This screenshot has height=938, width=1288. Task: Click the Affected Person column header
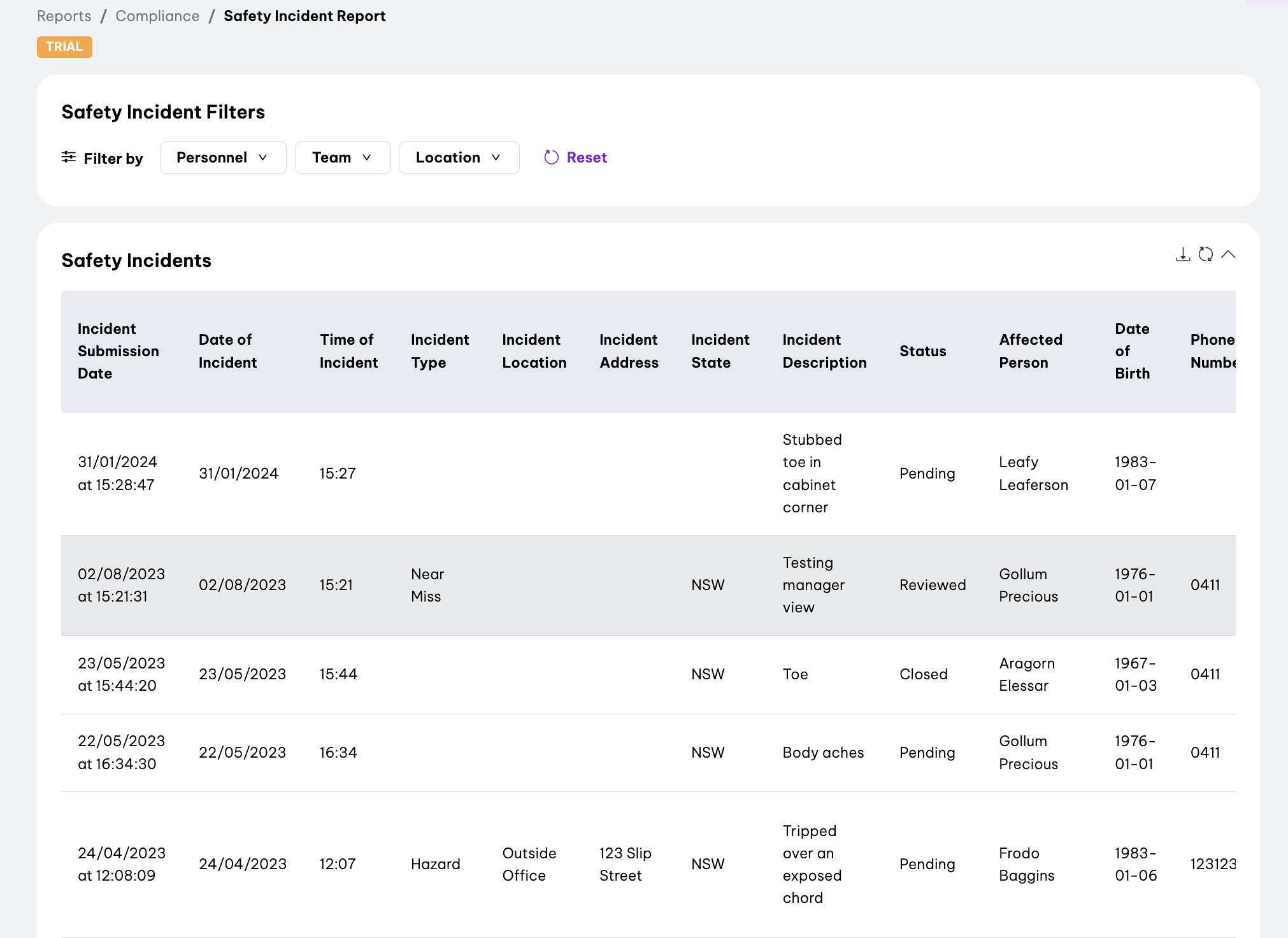[x=1030, y=350]
